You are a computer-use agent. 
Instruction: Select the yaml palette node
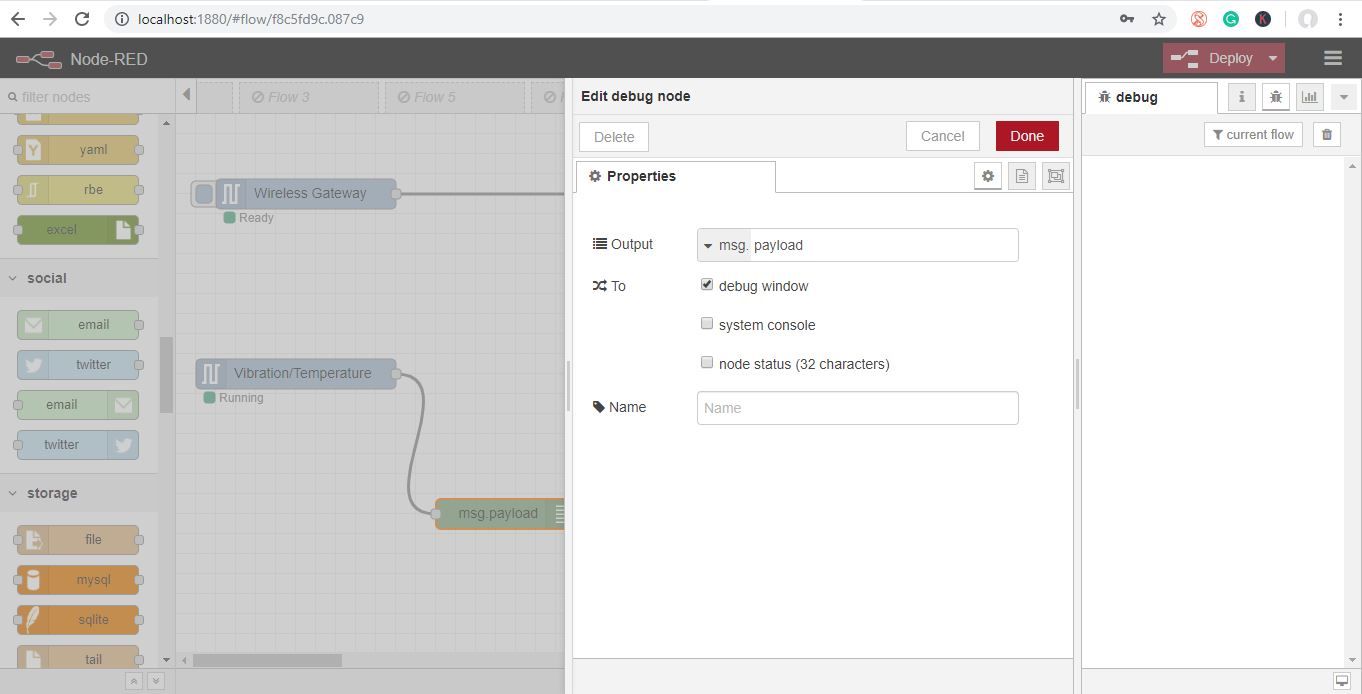[x=78, y=150]
